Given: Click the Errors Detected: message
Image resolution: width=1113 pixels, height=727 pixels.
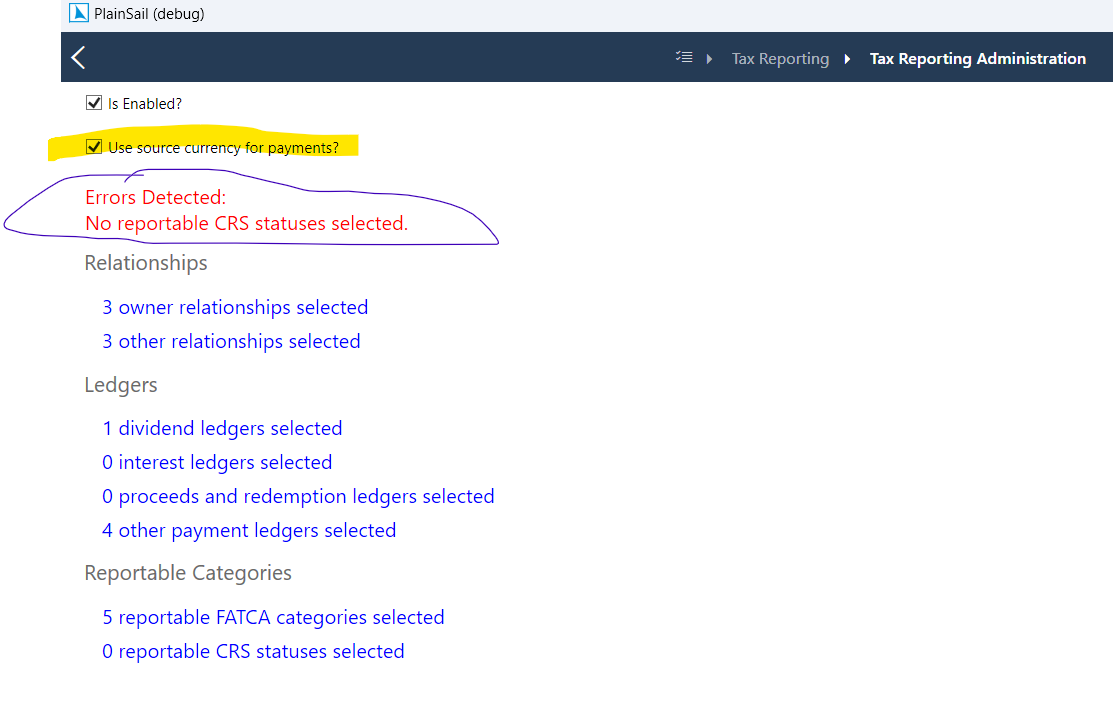Looking at the screenshot, I should click(155, 197).
